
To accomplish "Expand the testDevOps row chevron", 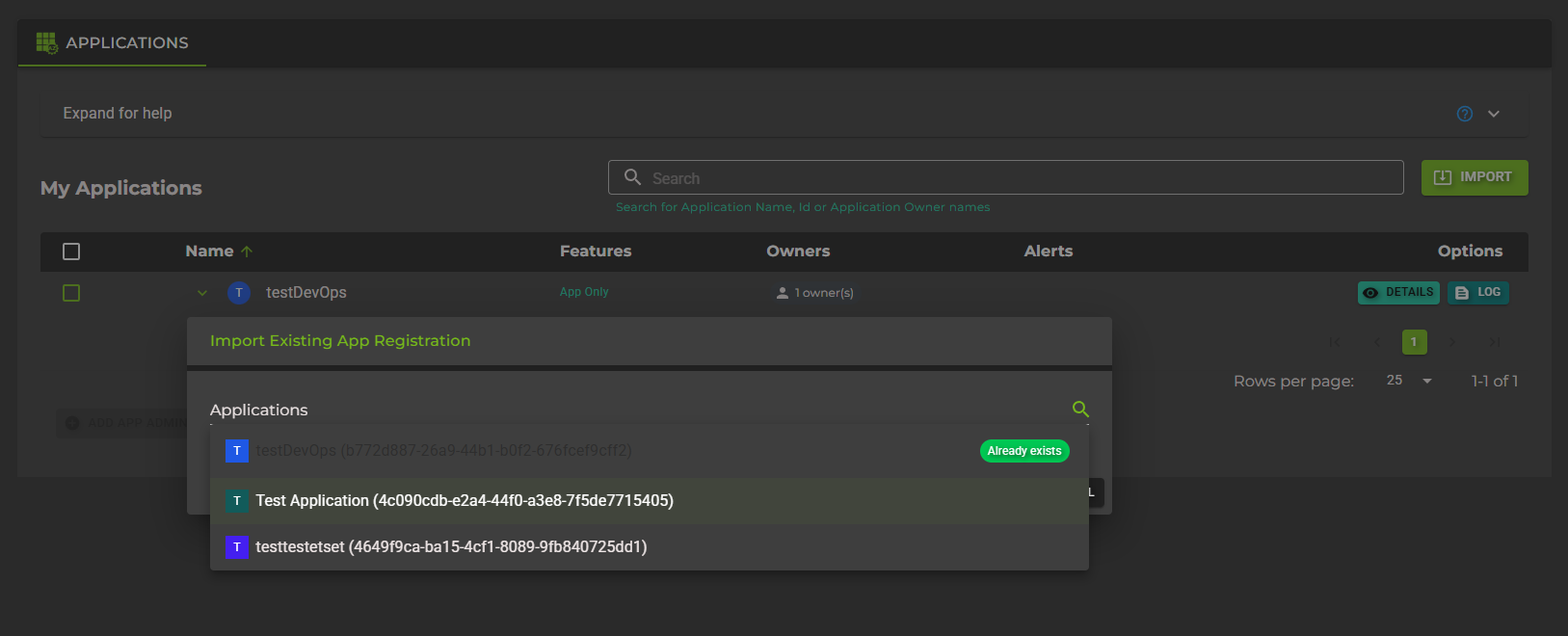I will tap(202, 293).
